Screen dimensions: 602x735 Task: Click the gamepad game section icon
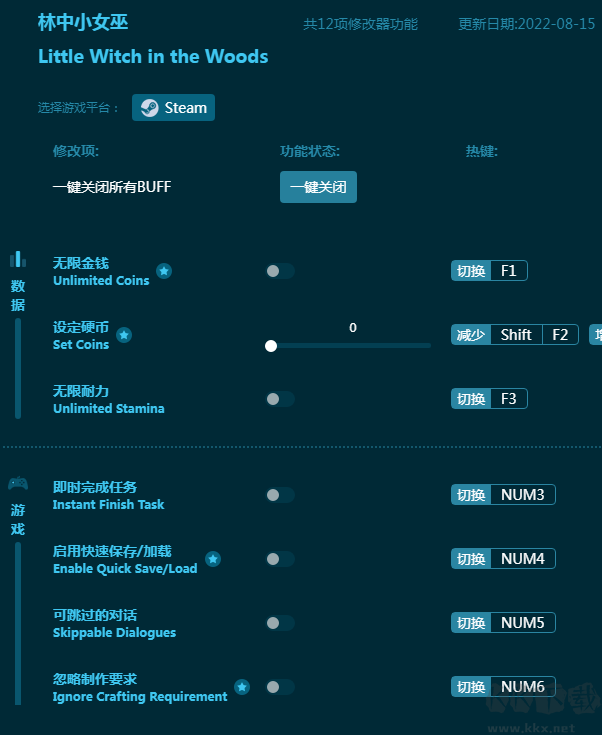click(x=18, y=483)
